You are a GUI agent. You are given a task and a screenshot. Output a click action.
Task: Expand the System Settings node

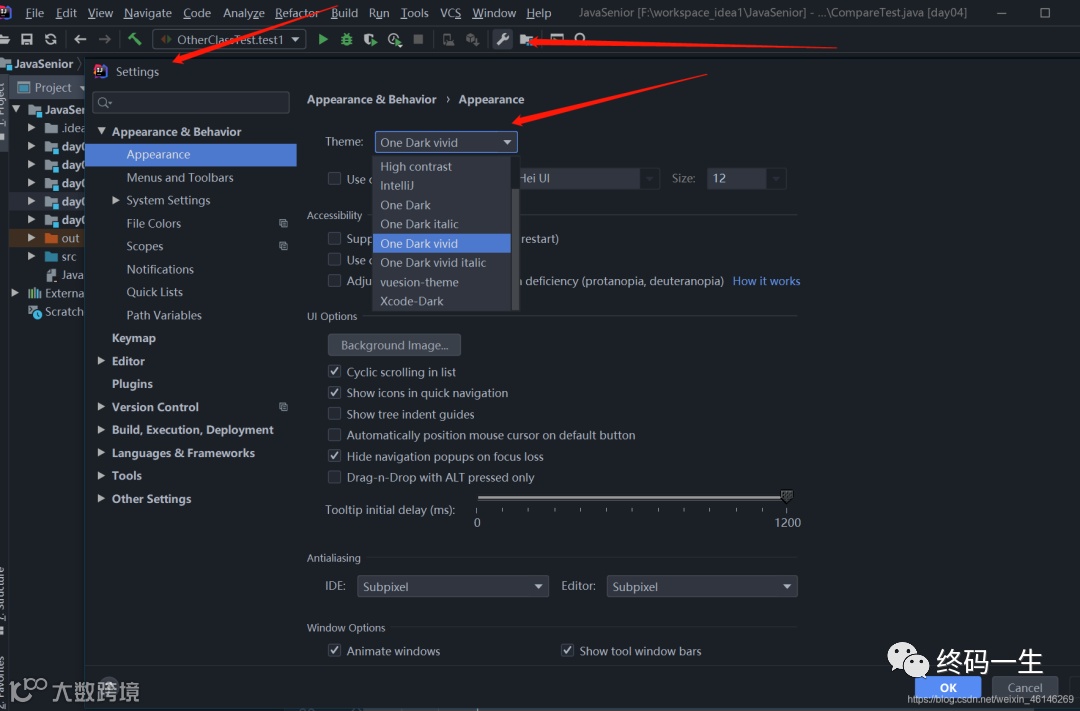[116, 200]
